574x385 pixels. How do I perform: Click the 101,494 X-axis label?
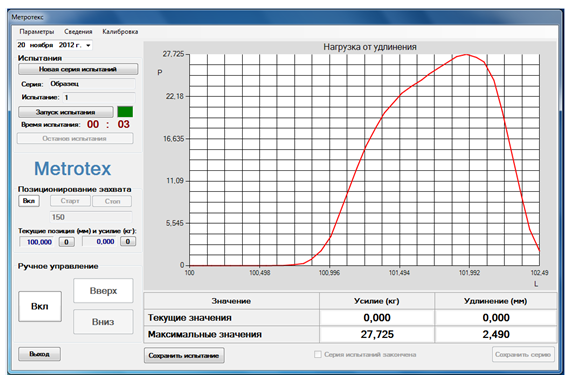[399, 273]
